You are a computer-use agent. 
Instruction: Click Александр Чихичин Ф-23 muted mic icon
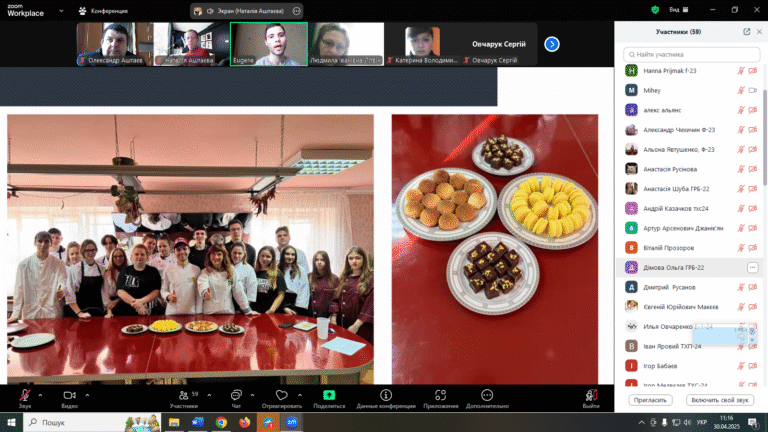[x=741, y=130]
